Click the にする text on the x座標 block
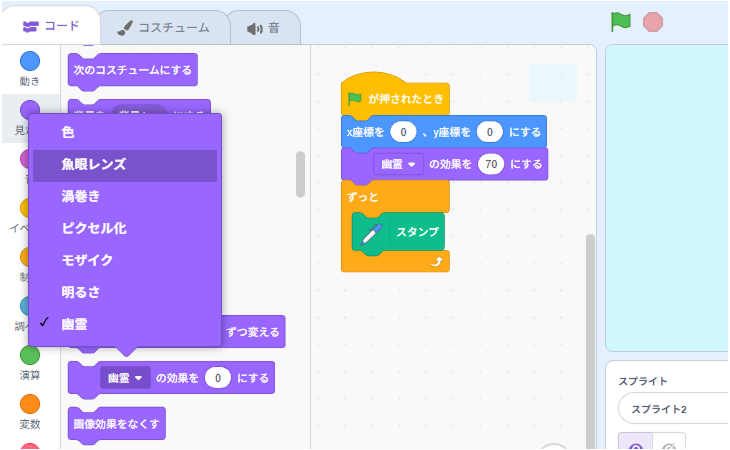 pos(525,132)
